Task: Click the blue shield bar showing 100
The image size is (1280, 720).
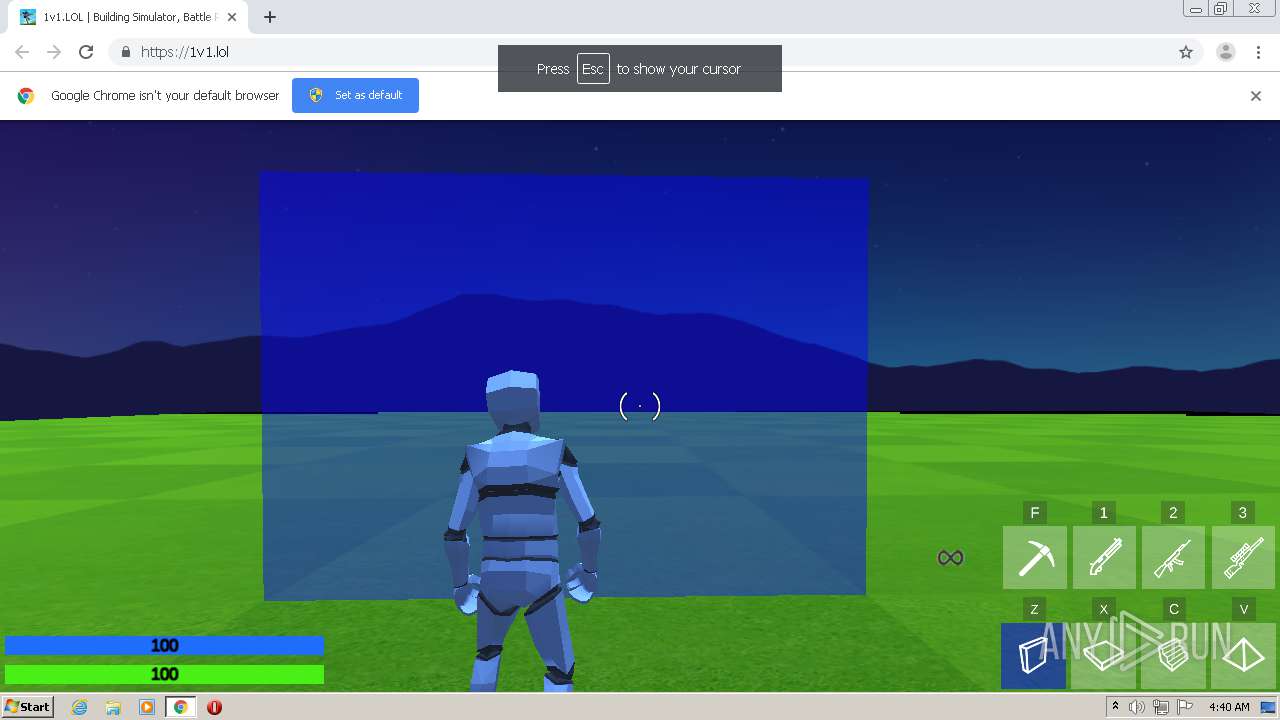Action: pyautogui.click(x=164, y=646)
